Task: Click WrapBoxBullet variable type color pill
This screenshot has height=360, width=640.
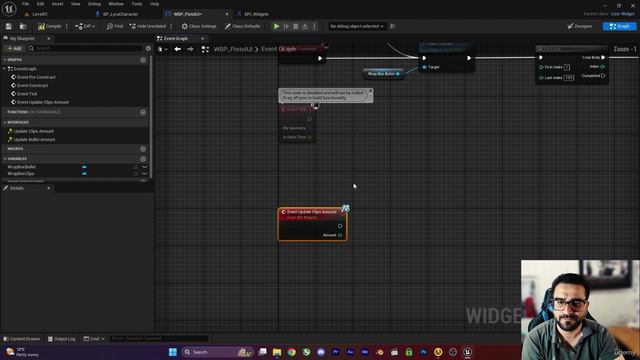Action: pyautogui.click(x=84, y=167)
